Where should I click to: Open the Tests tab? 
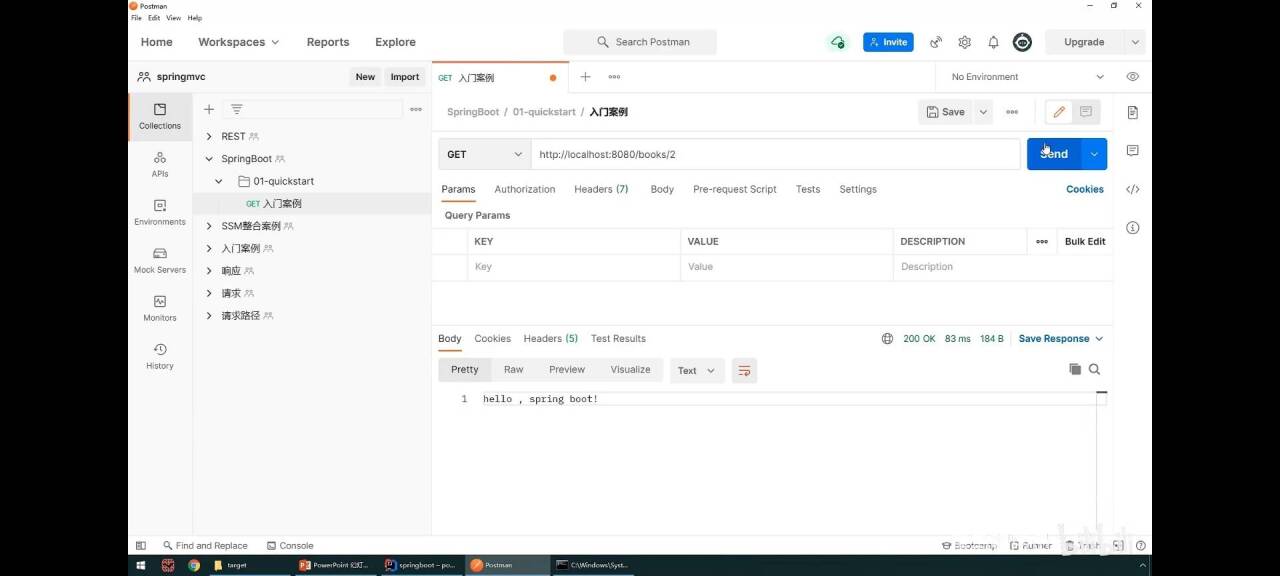808,189
